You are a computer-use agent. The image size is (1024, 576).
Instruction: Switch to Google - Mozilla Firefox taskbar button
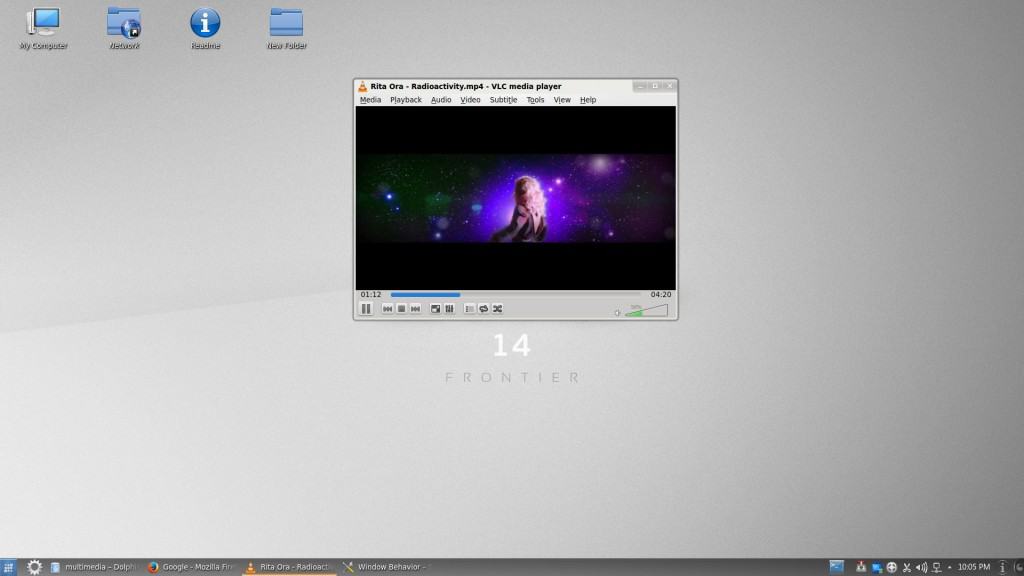pos(190,567)
